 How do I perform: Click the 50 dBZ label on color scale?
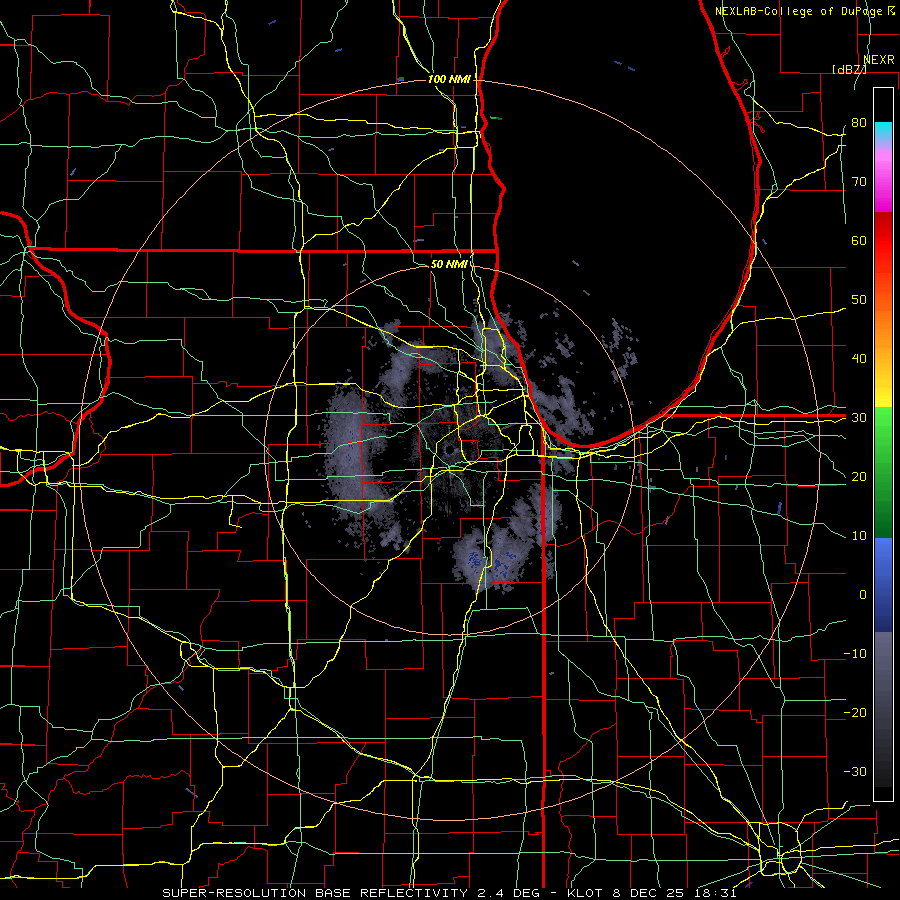[x=859, y=300]
